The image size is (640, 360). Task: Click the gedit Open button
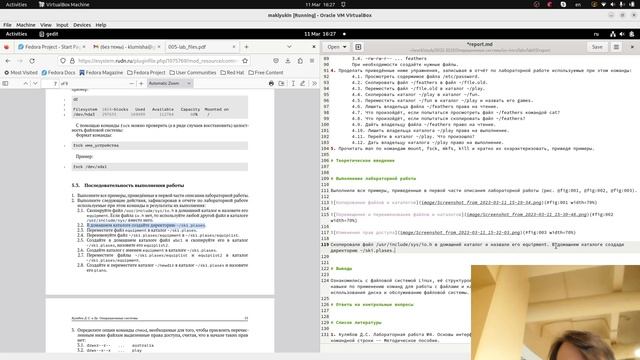(333, 47)
